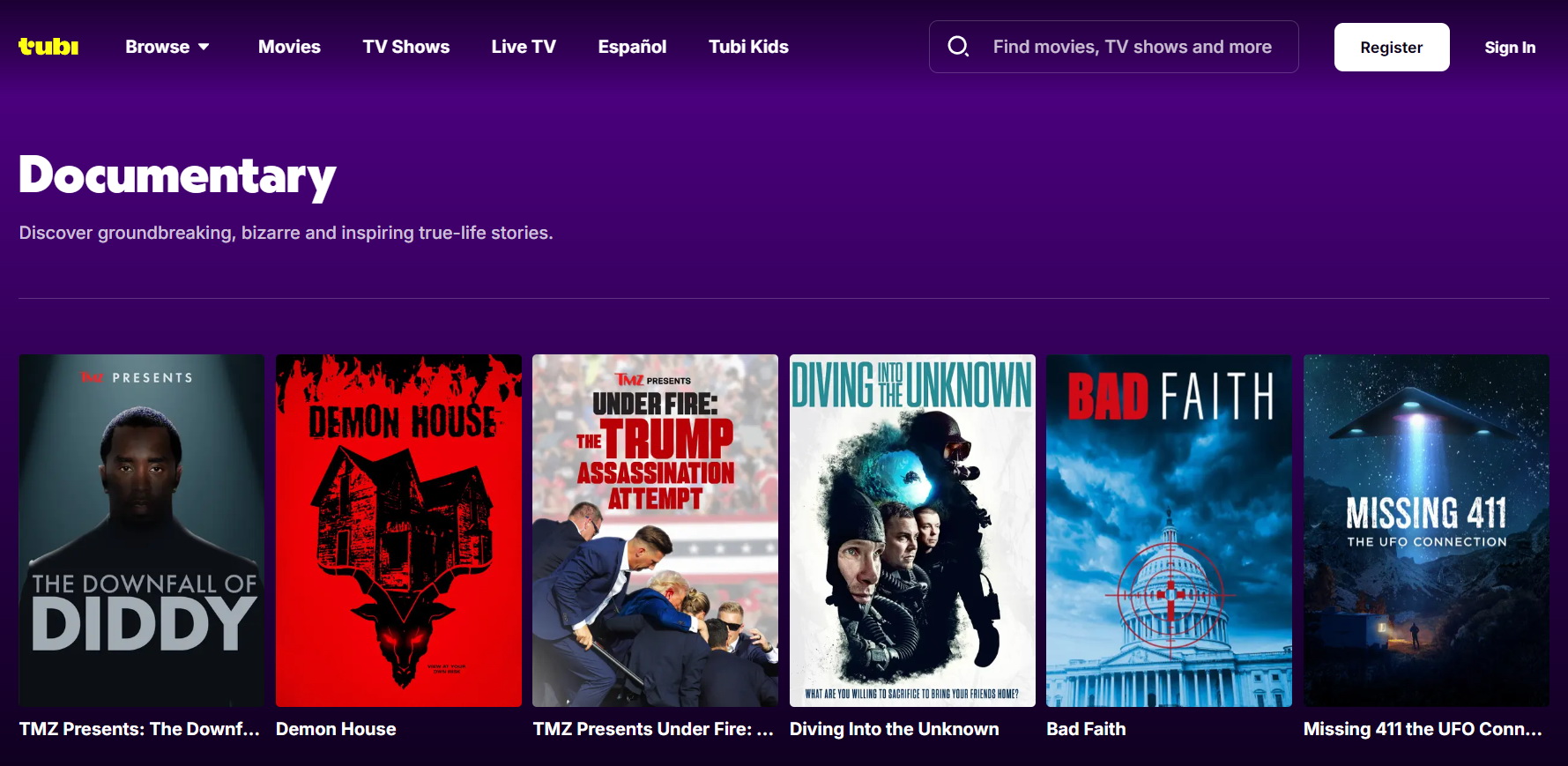
Task: Click the 'TMZ Presents Under Fire: ...' title
Action: point(653,729)
